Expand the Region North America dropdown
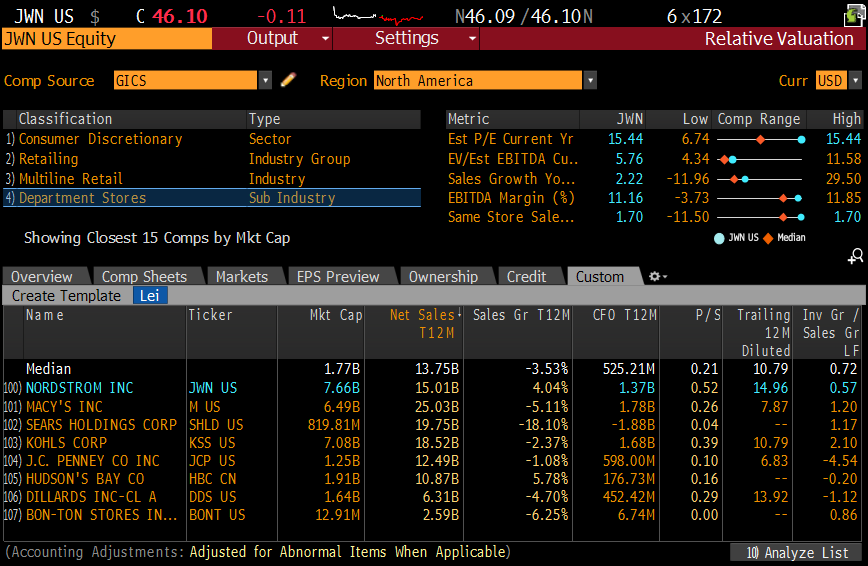 [x=590, y=81]
